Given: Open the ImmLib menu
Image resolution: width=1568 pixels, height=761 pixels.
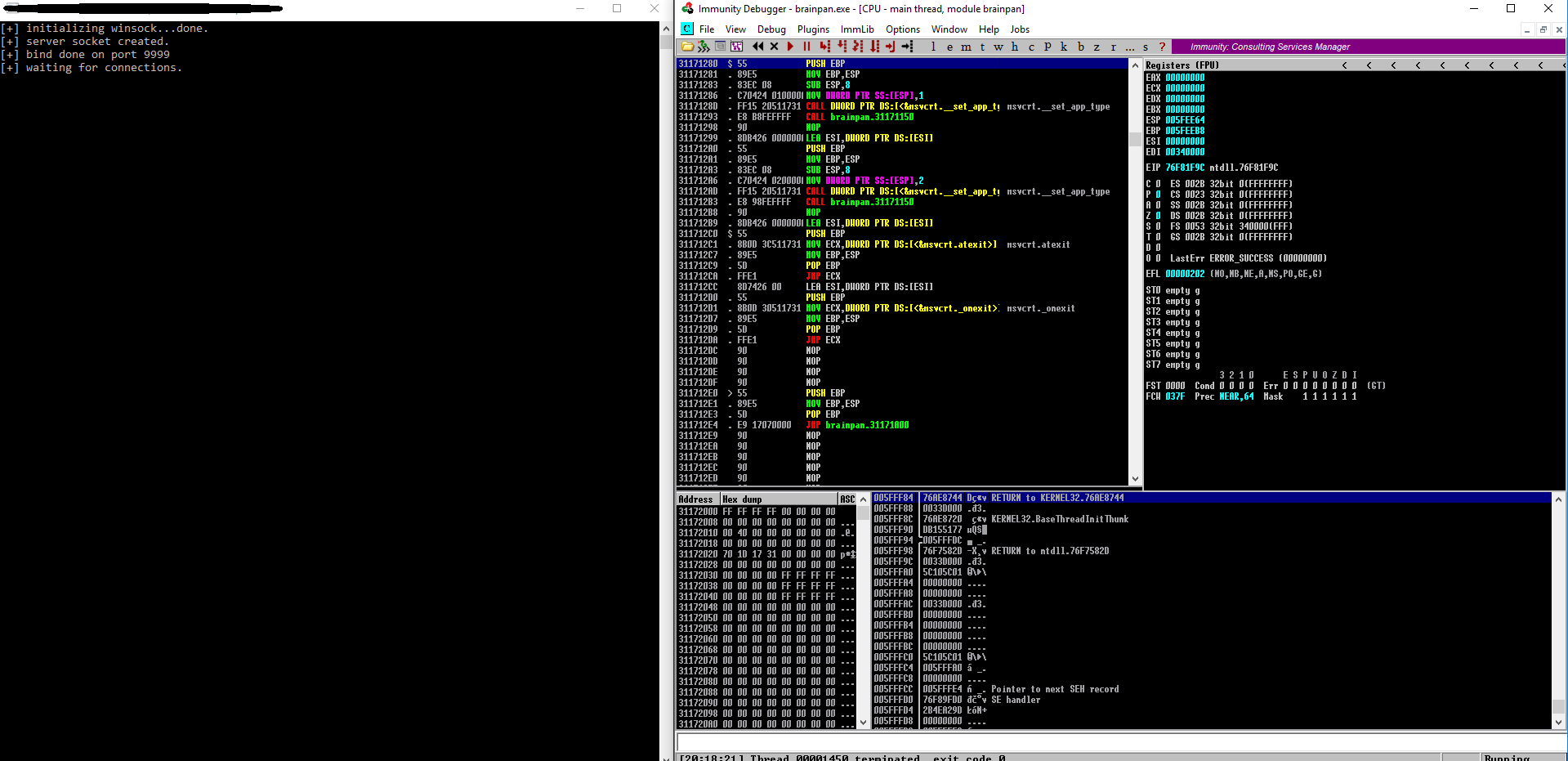Looking at the screenshot, I should click(x=857, y=29).
